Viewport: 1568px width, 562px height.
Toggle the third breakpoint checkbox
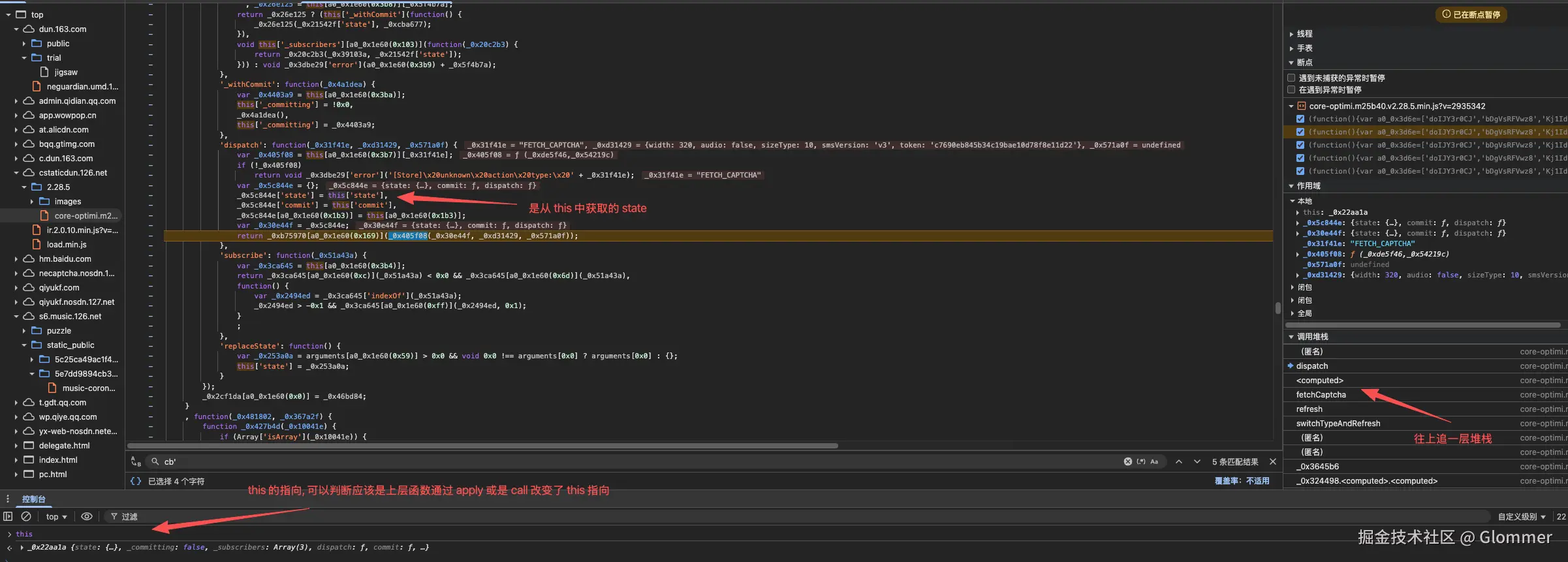click(1300, 145)
